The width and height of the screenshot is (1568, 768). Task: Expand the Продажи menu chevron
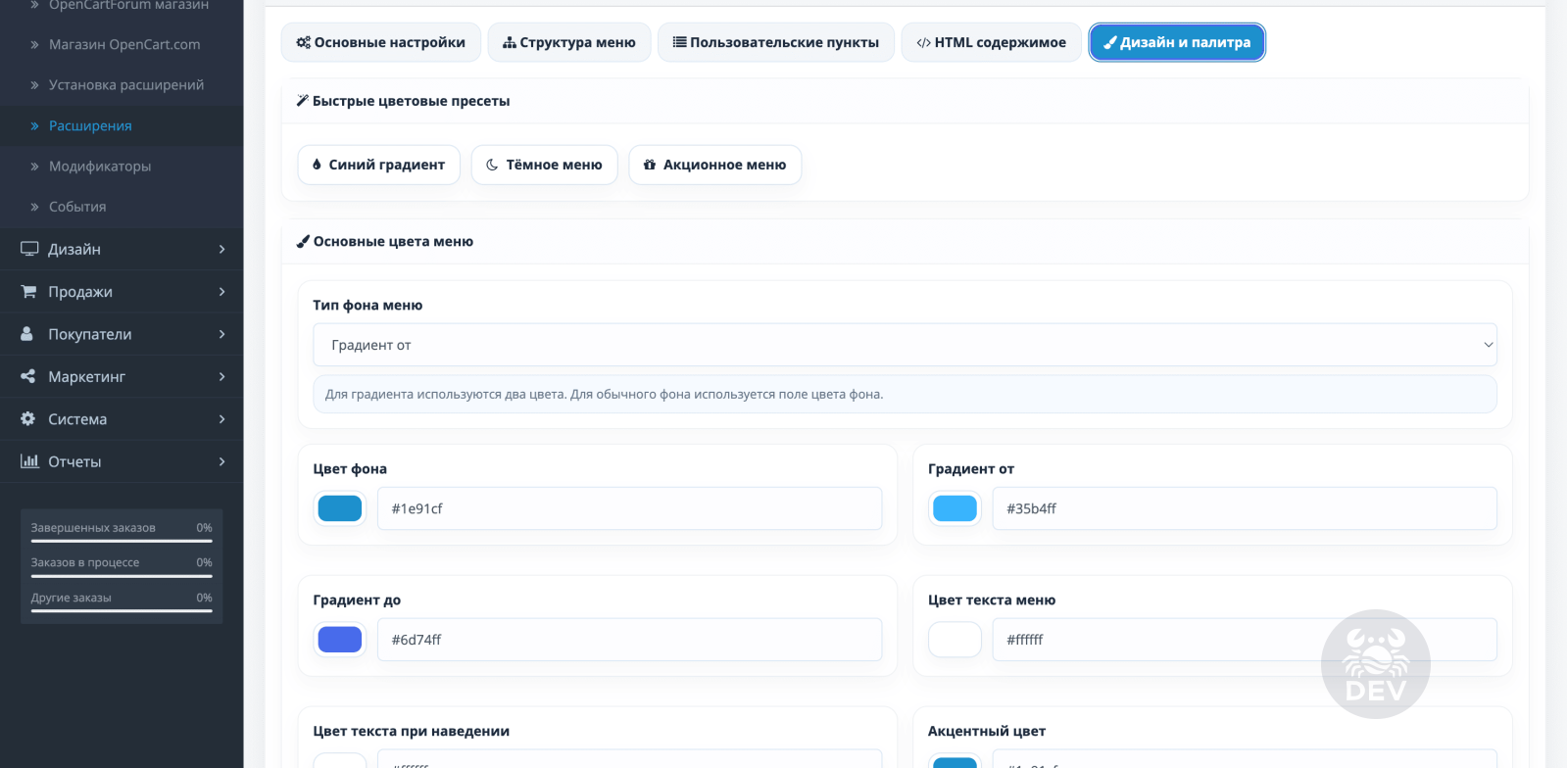point(222,292)
